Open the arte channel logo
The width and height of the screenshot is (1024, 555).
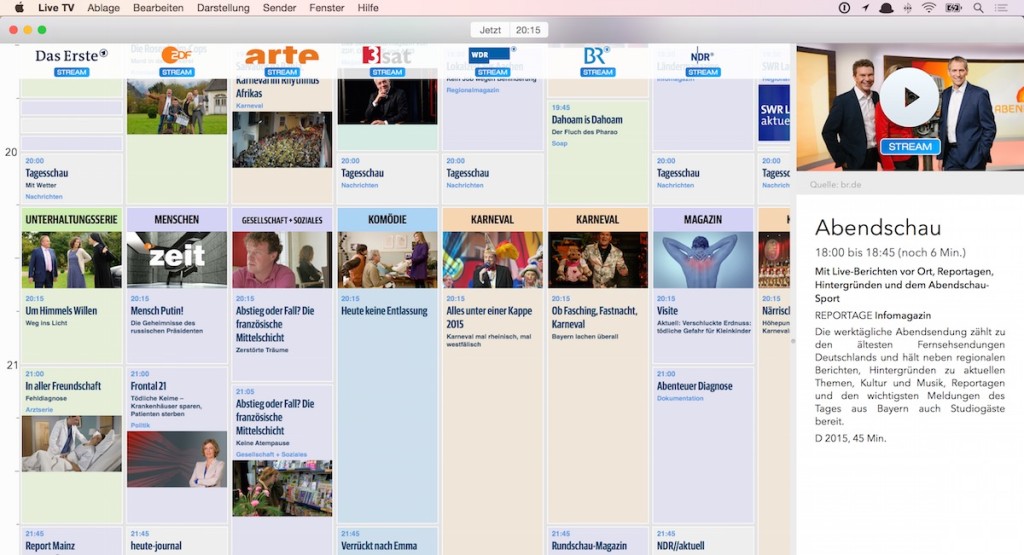[281, 56]
